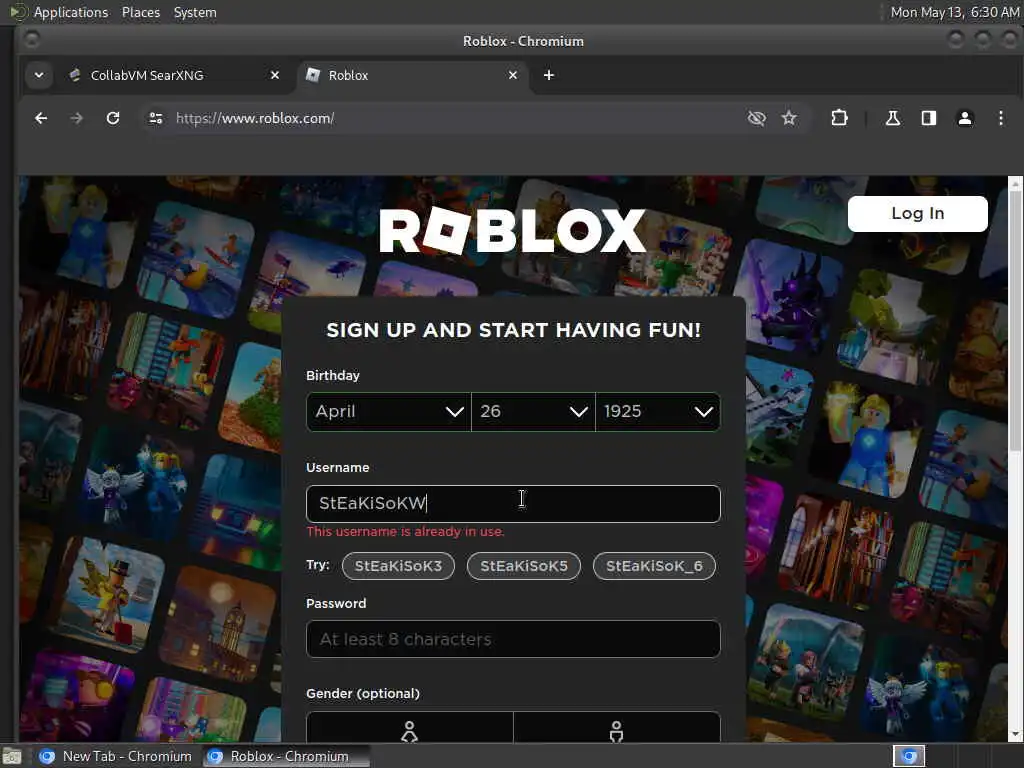The image size is (1024, 768).
Task: Toggle the browser side panel icon
Action: (929, 118)
